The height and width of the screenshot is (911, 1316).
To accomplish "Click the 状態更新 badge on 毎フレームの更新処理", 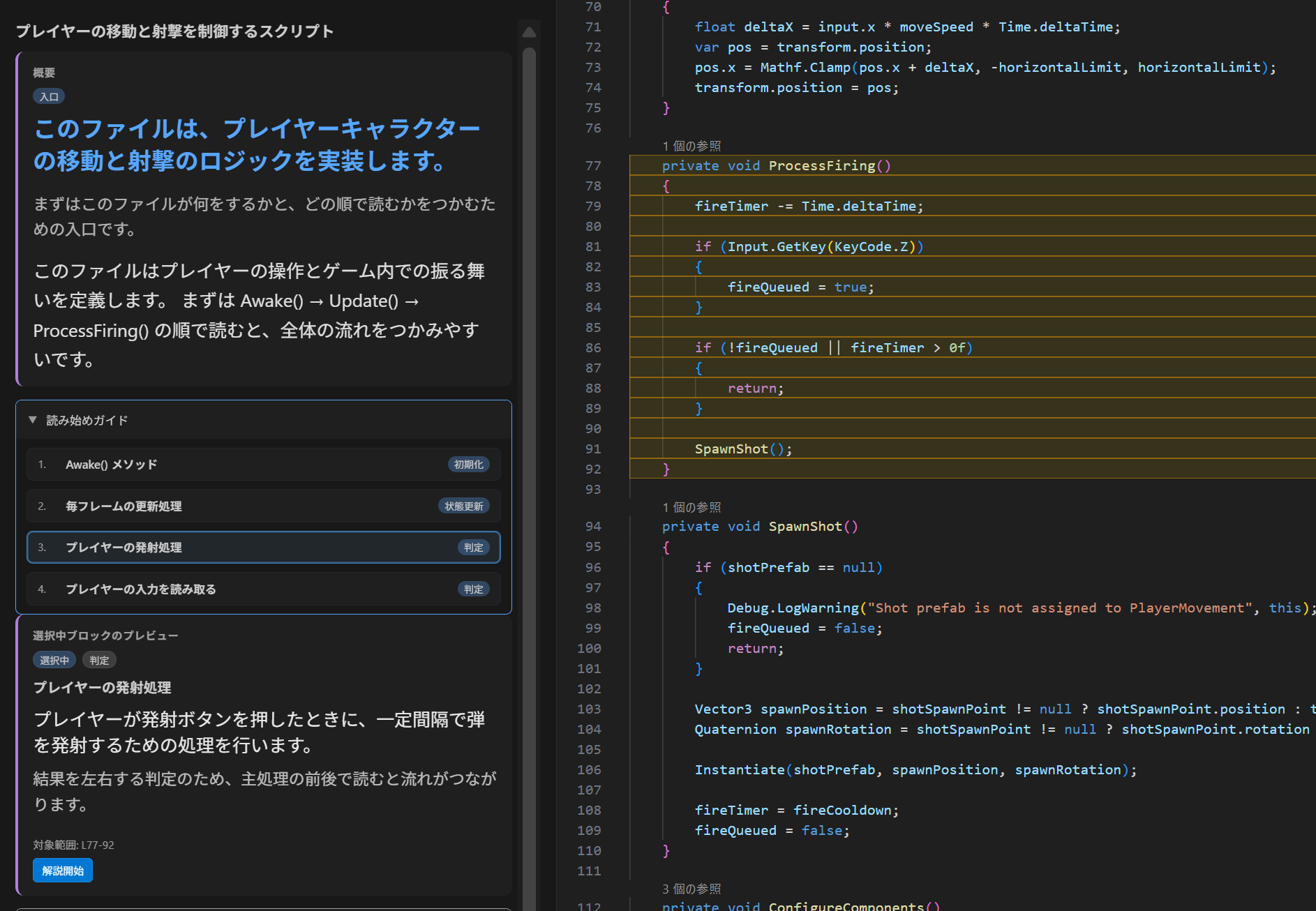I will point(463,506).
